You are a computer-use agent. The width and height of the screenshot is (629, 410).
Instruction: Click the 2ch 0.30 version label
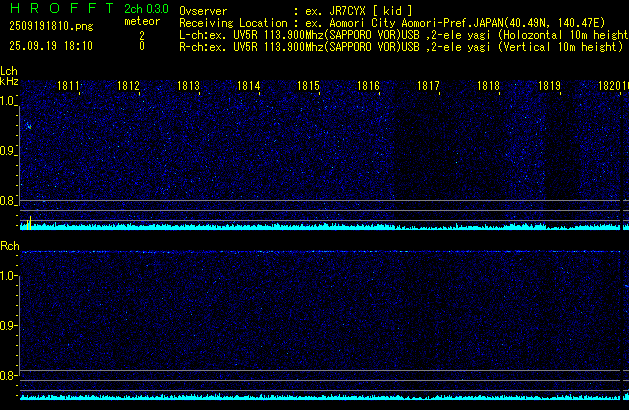(x=140, y=8)
